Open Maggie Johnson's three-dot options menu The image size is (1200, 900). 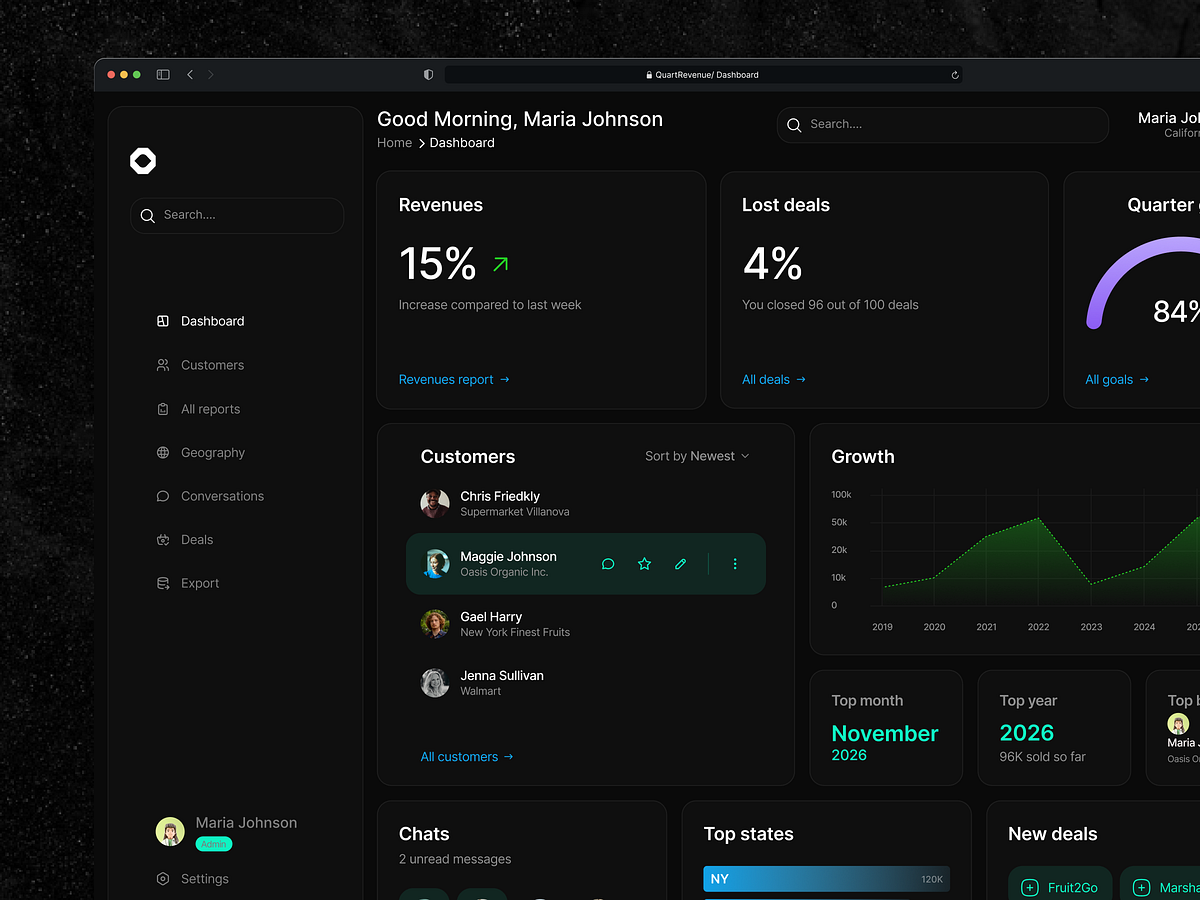[735, 563]
